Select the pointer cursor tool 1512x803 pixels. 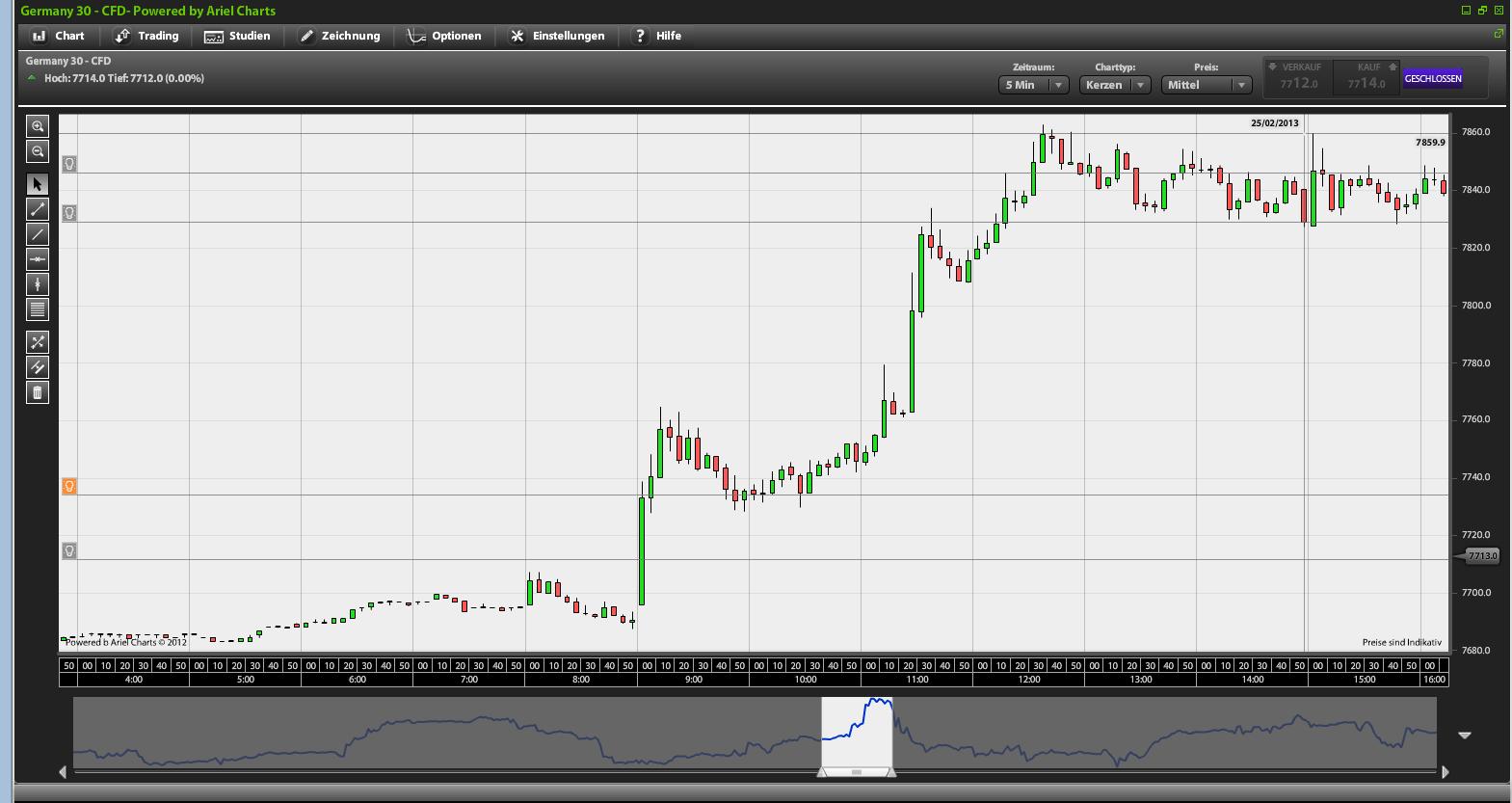[38, 184]
